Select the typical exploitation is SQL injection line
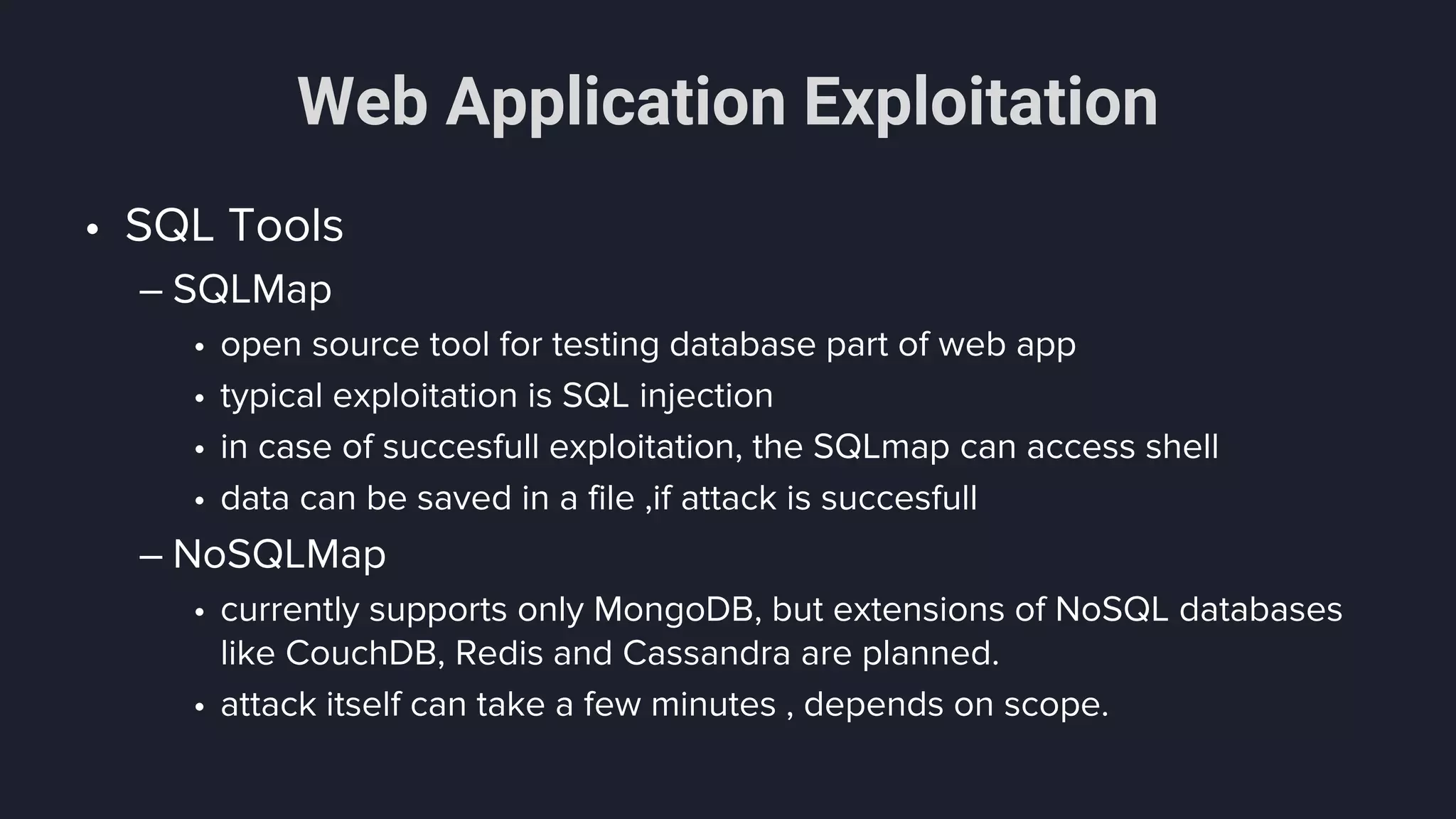1456x819 pixels. tap(496, 396)
